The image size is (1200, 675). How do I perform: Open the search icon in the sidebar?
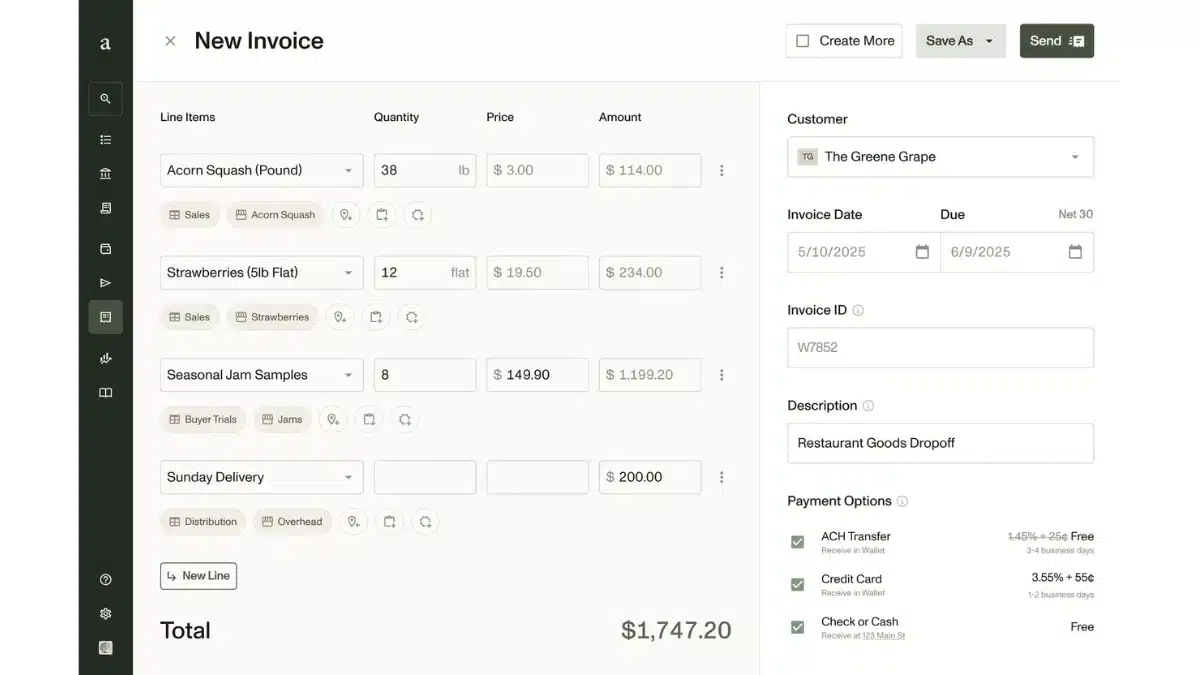(105, 99)
